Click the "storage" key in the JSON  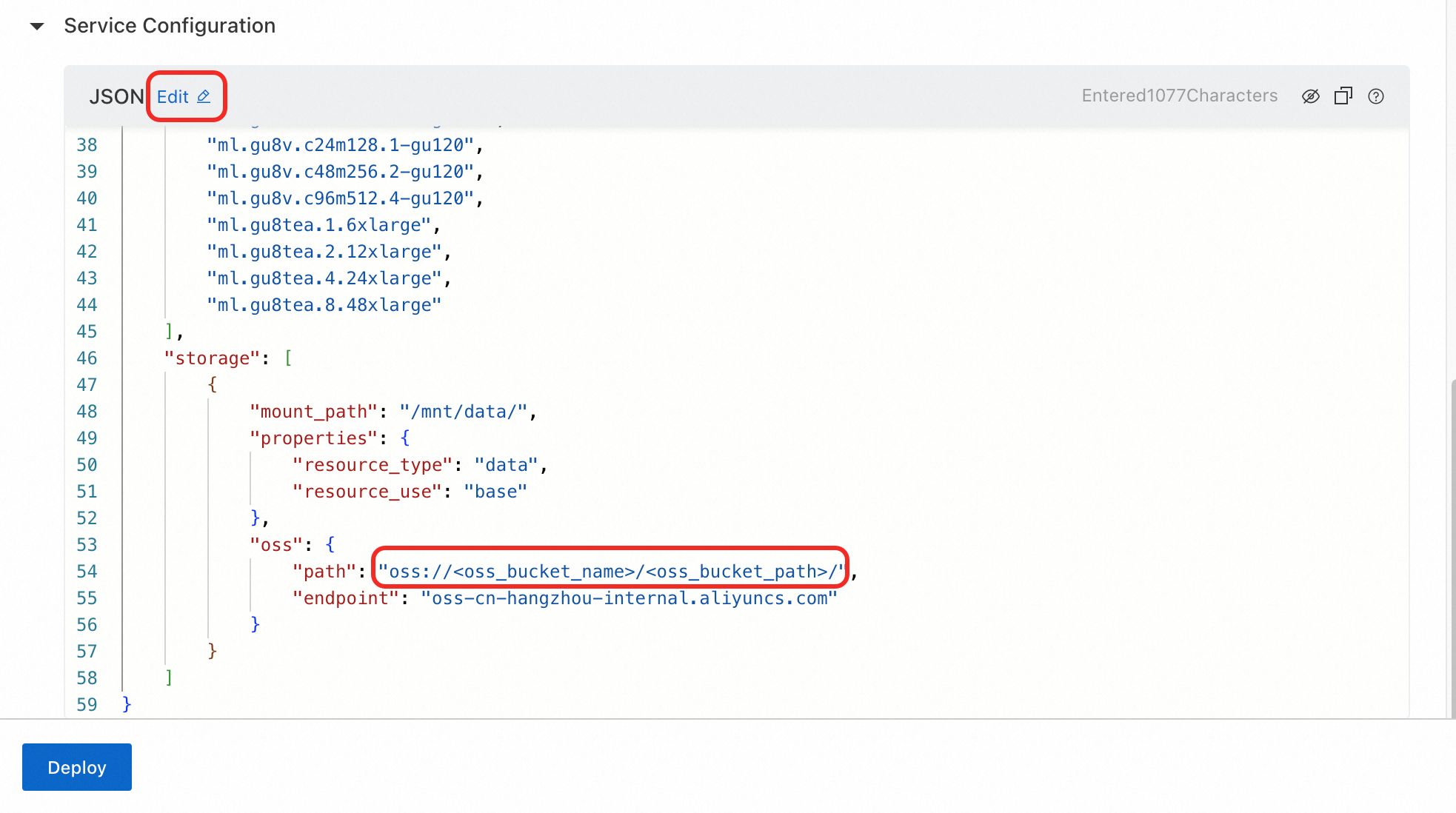(x=212, y=358)
